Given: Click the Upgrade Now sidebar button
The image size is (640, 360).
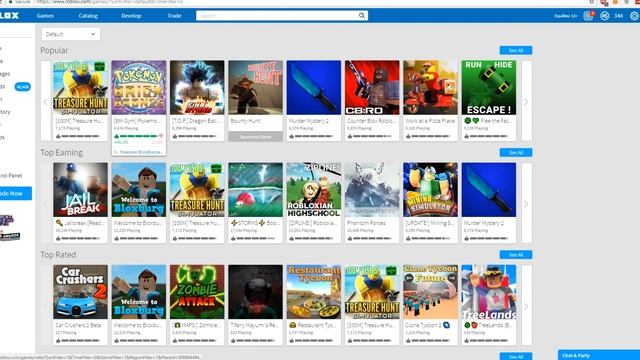Looking at the screenshot, I should (15, 193).
